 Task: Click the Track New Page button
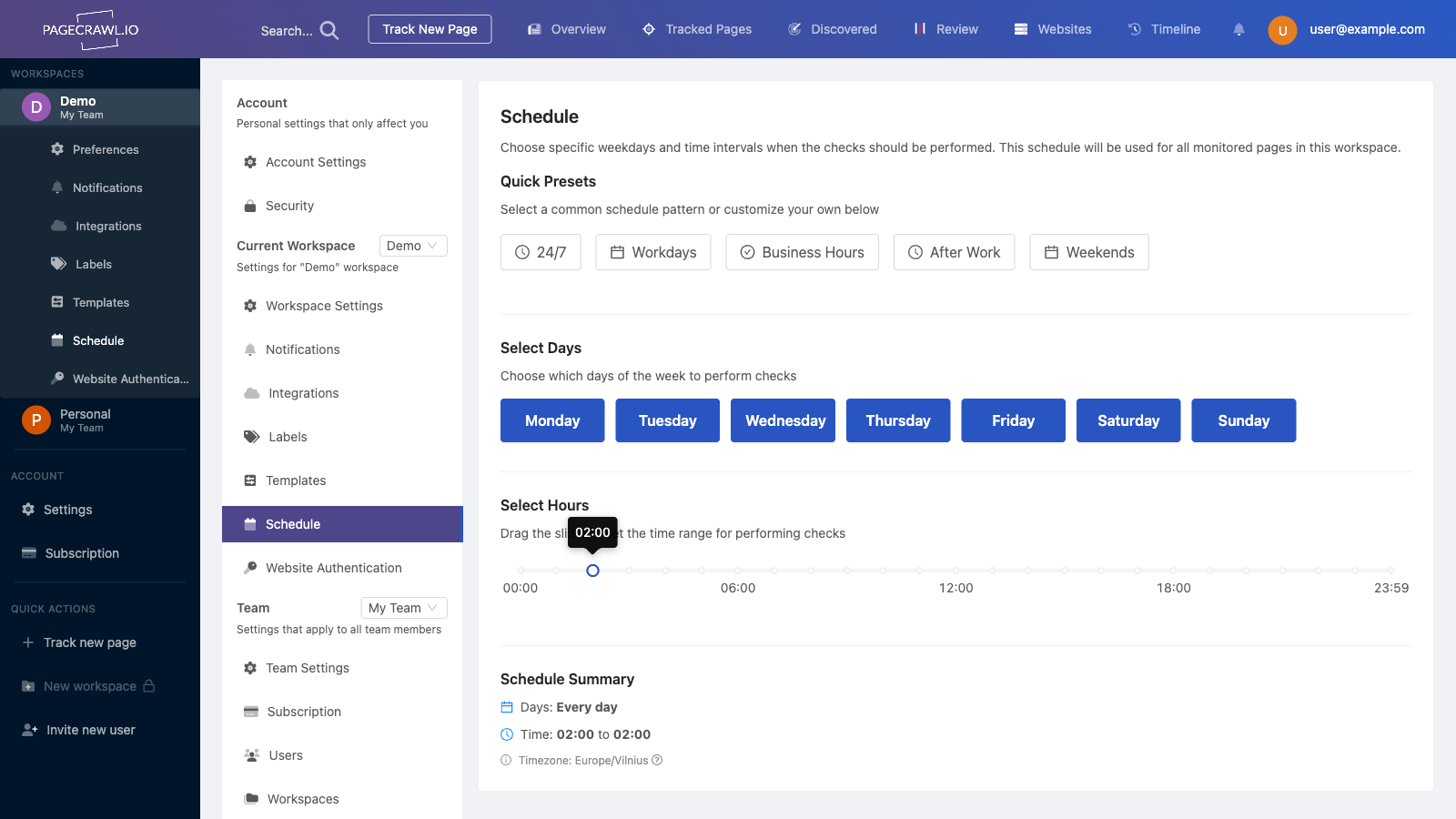coord(430,28)
